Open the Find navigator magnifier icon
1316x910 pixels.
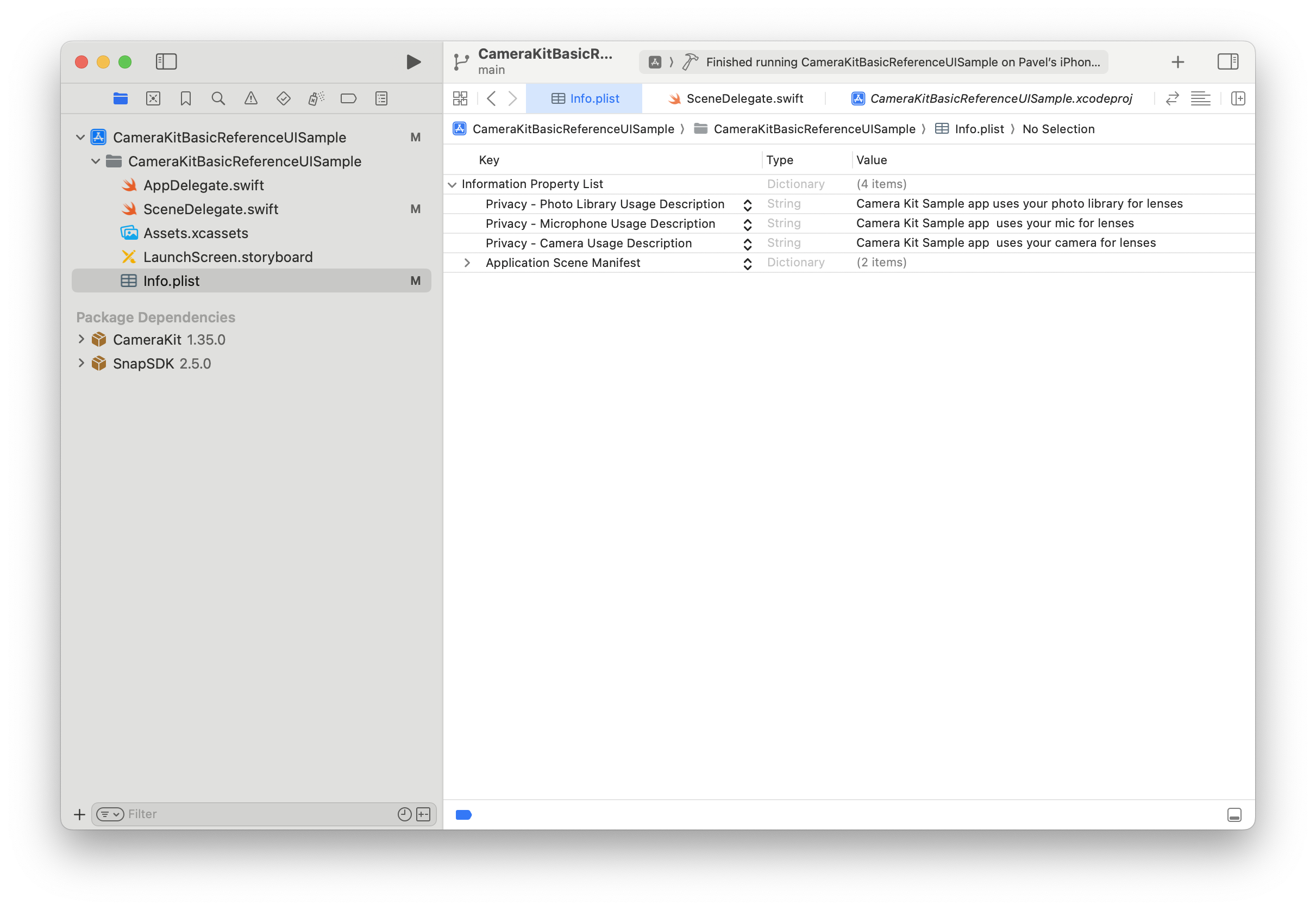[x=218, y=98]
